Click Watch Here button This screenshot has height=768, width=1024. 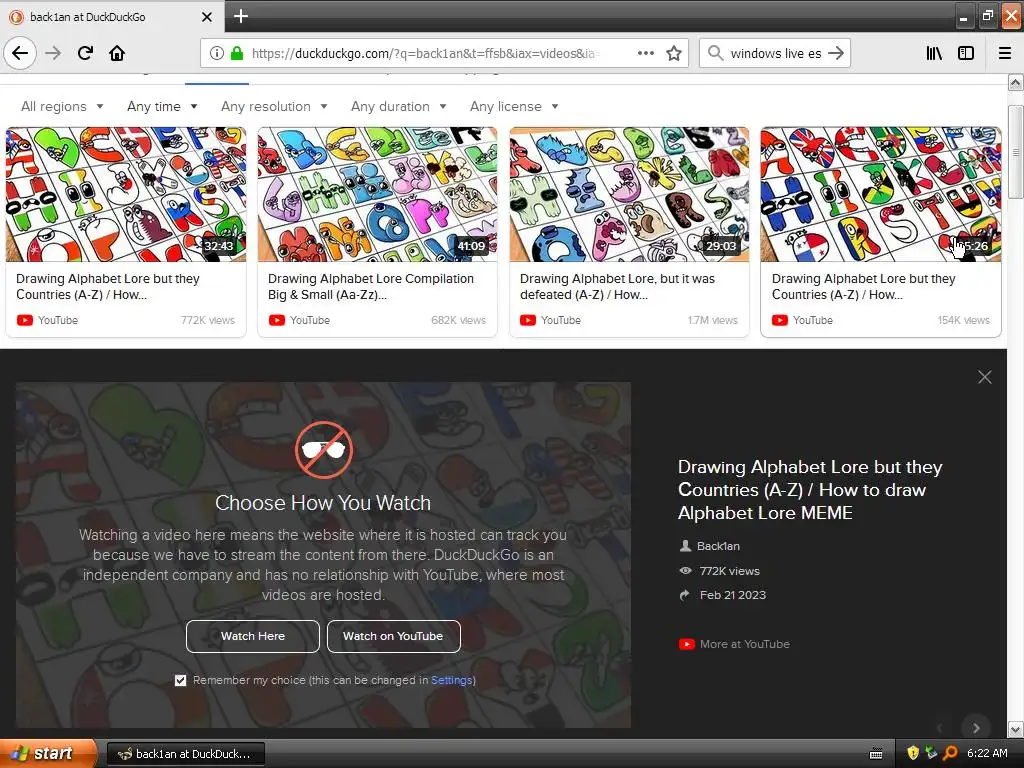pyautogui.click(x=253, y=636)
